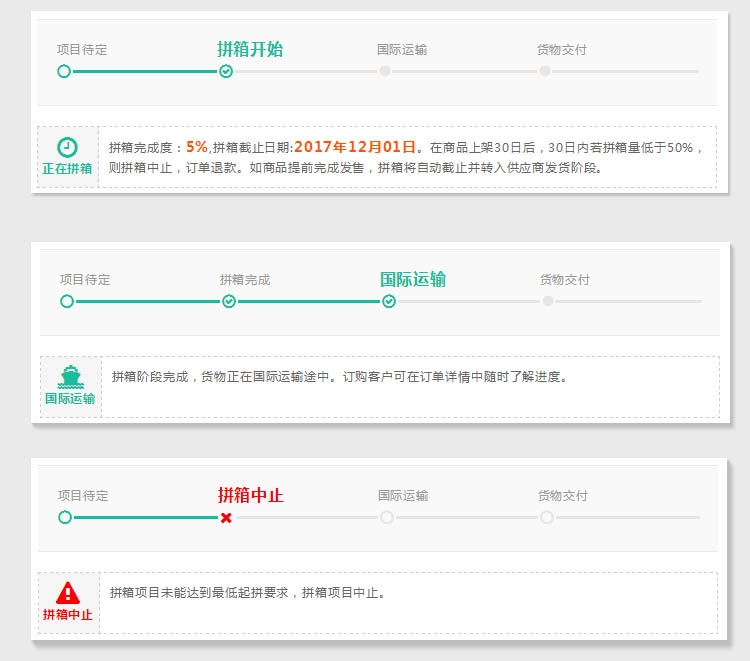Click the green 国际运输 checkmark step marker
The height and width of the screenshot is (661, 750).
(389, 301)
